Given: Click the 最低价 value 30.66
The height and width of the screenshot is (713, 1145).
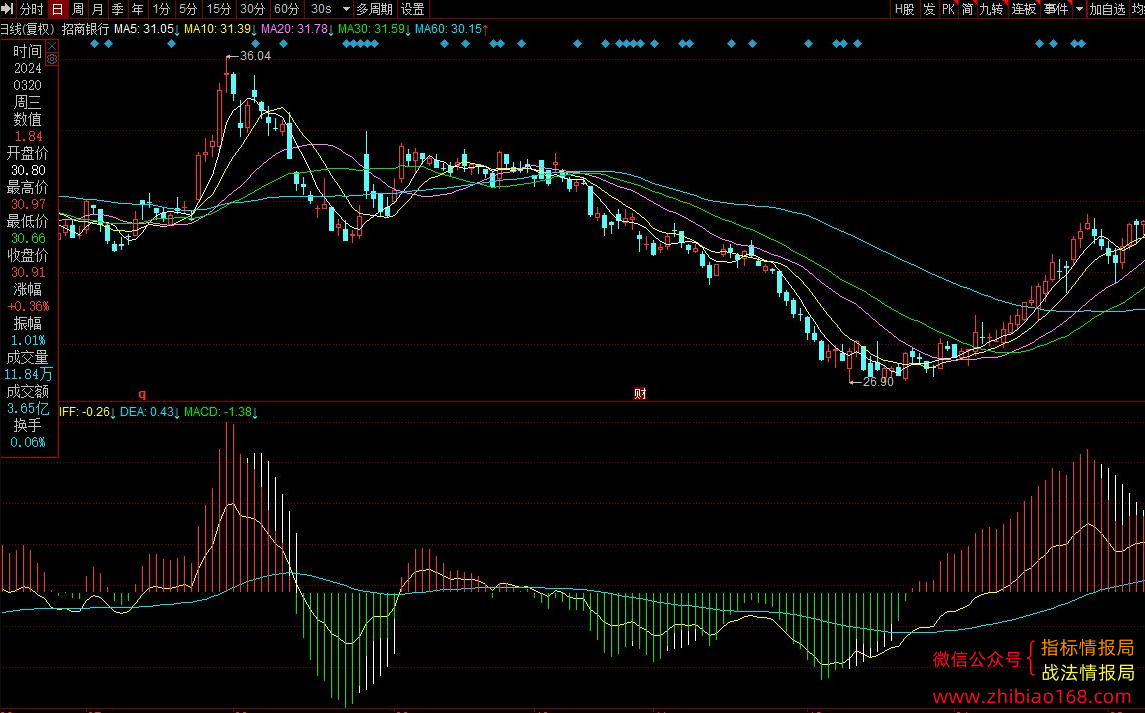Looking at the screenshot, I should tap(28, 238).
